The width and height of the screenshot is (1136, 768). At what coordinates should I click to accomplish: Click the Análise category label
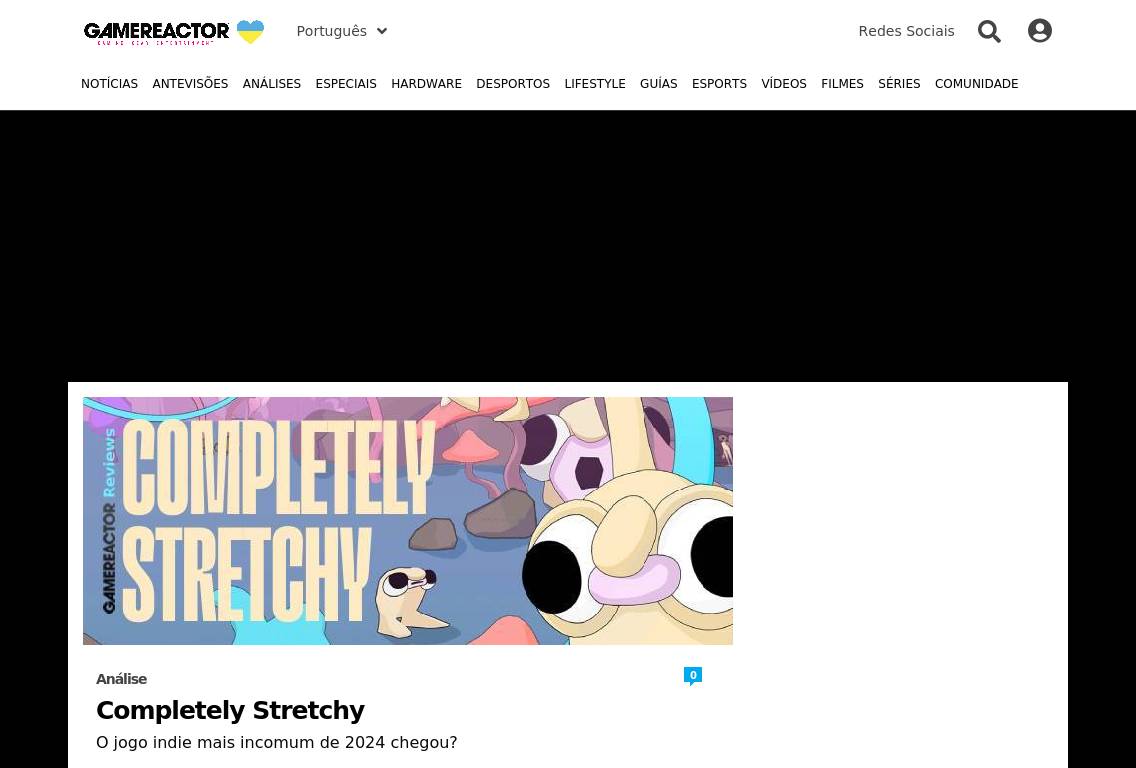[121, 679]
